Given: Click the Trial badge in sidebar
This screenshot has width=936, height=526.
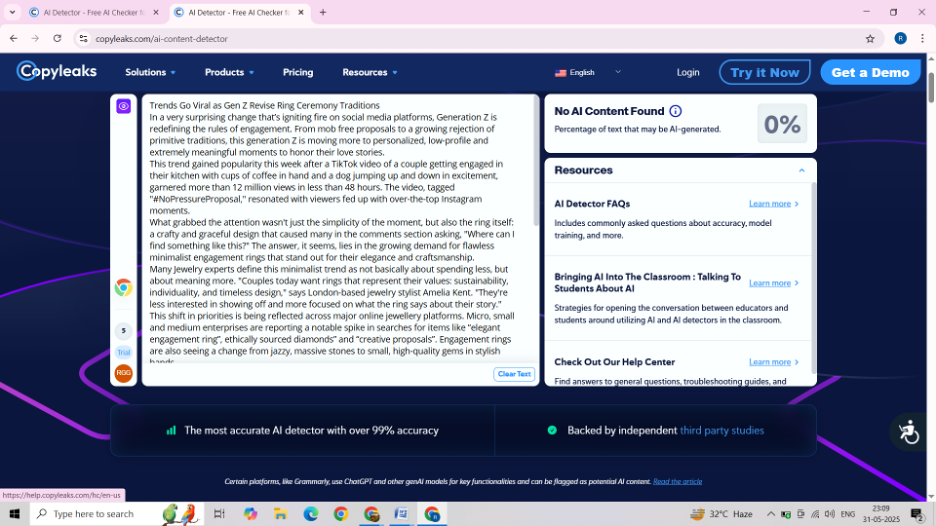Looking at the screenshot, I should point(124,352).
